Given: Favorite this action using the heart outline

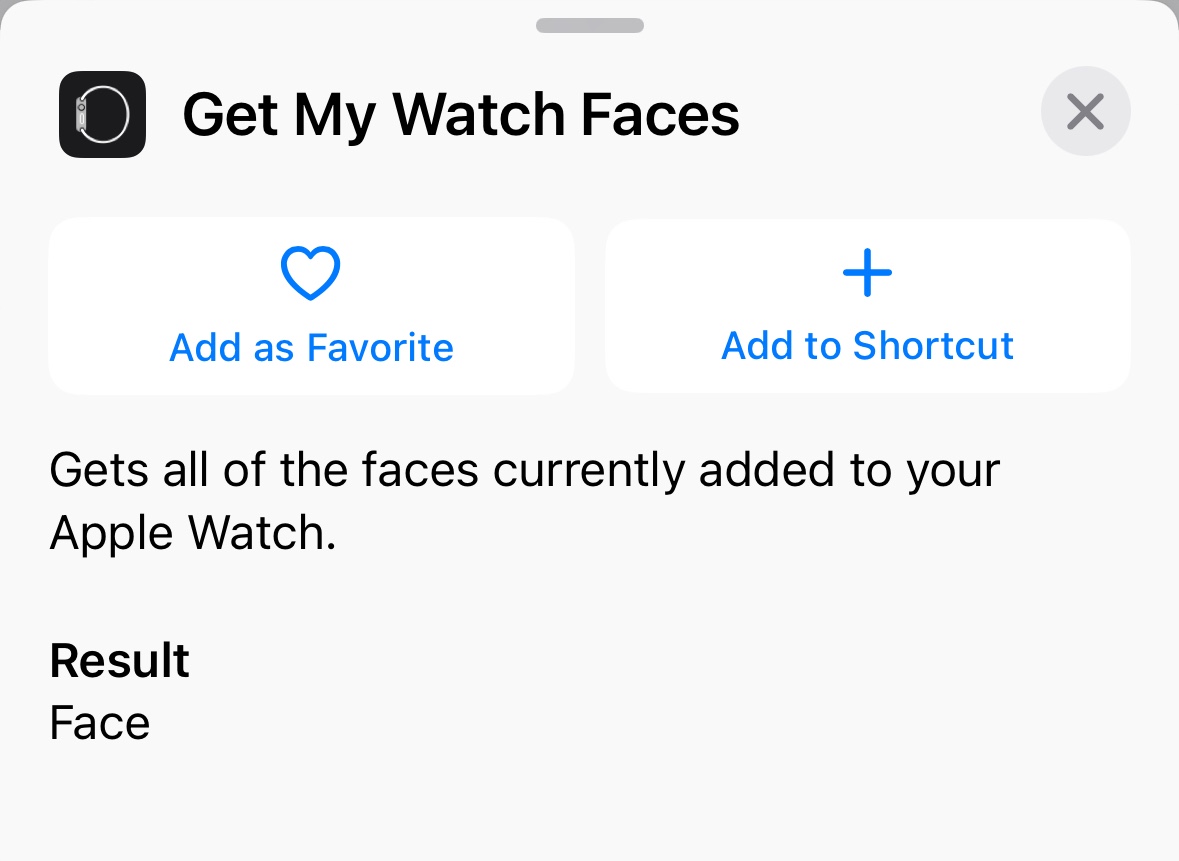Looking at the screenshot, I should coord(311,273).
